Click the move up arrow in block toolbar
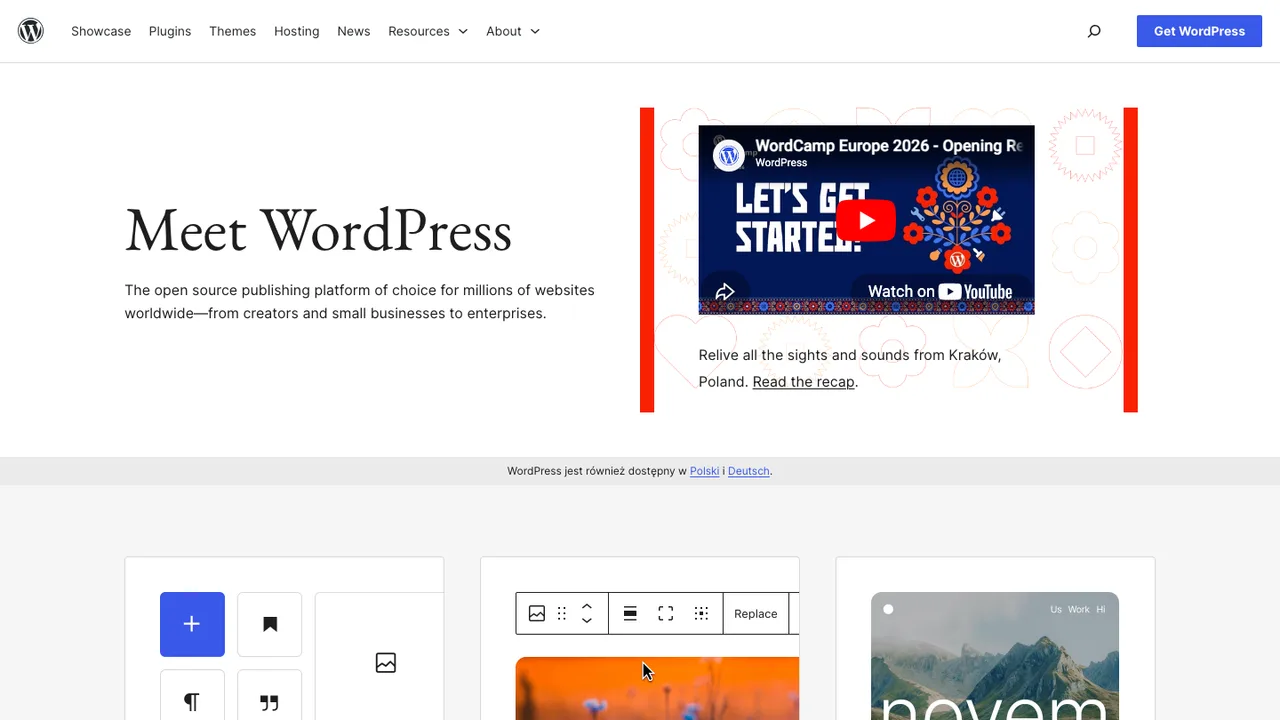Viewport: 1280px width, 720px height. pos(587,605)
